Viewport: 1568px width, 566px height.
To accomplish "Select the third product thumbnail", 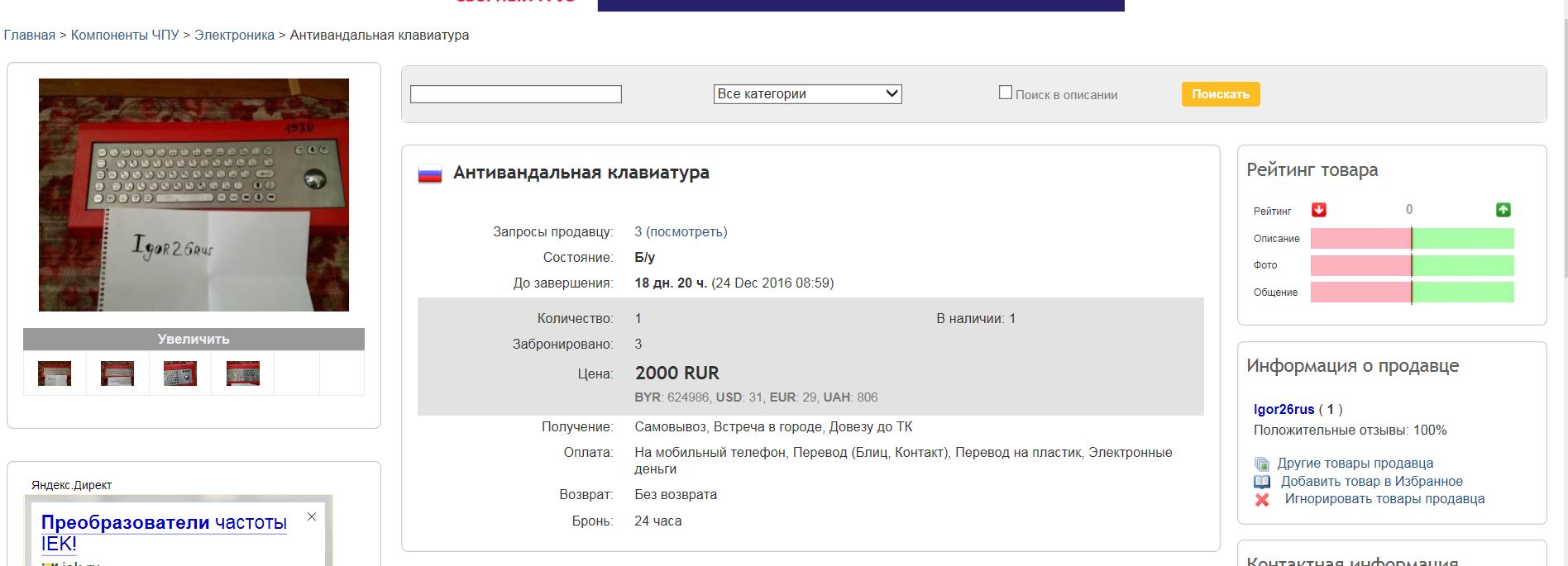I will pos(180,373).
